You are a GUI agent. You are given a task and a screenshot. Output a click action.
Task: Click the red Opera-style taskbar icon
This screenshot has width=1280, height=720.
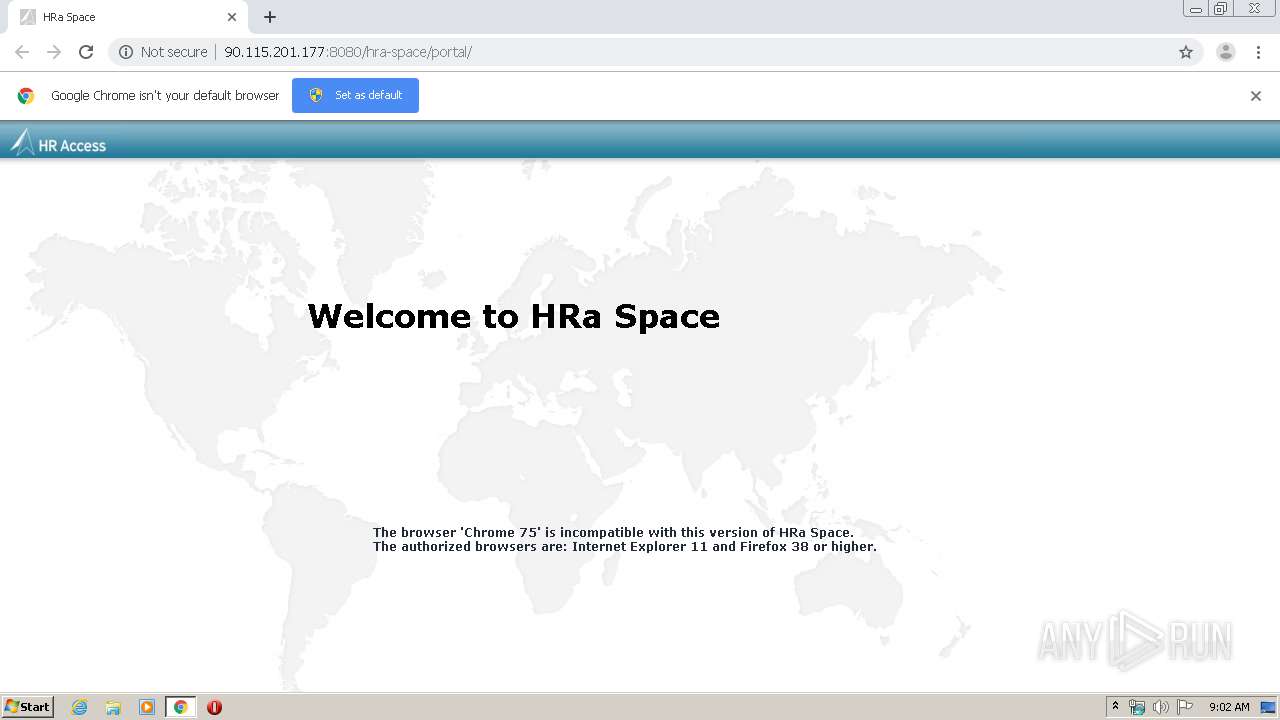pyautogui.click(x=214, y=707)
